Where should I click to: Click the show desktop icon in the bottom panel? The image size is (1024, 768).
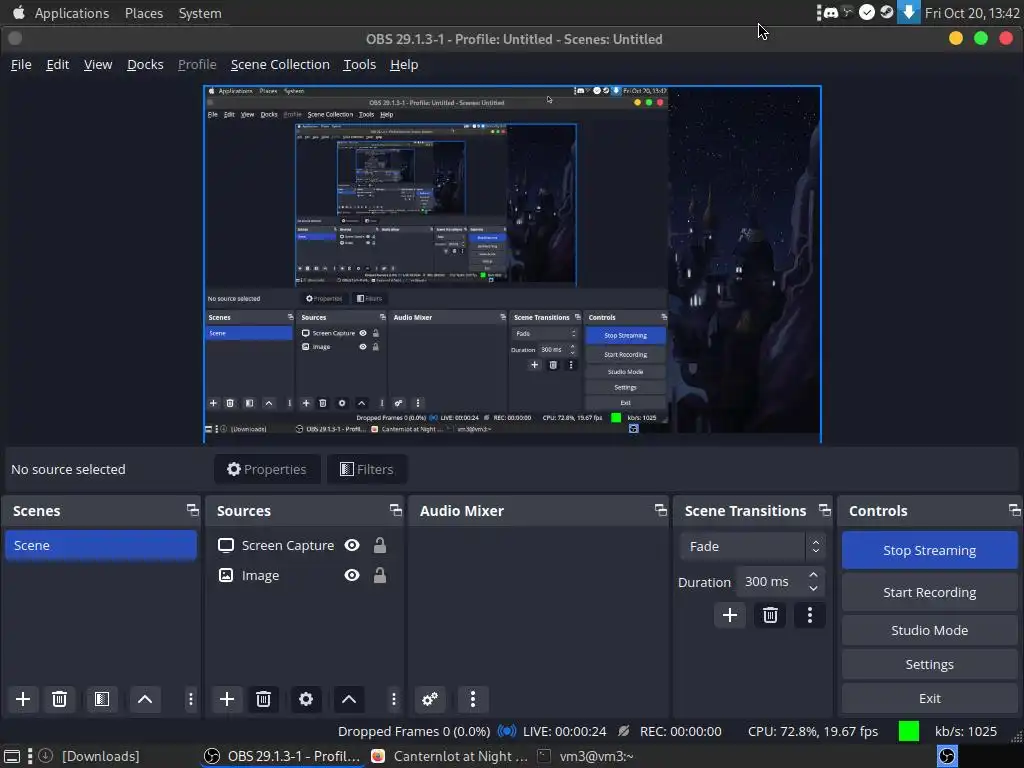tap(12, 756)
